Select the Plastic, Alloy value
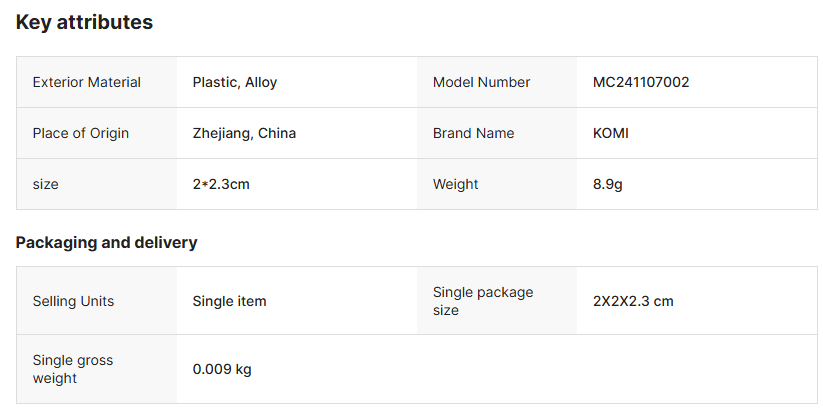The height and width of the screenshot is (416, 823). [x=235, y=82]
